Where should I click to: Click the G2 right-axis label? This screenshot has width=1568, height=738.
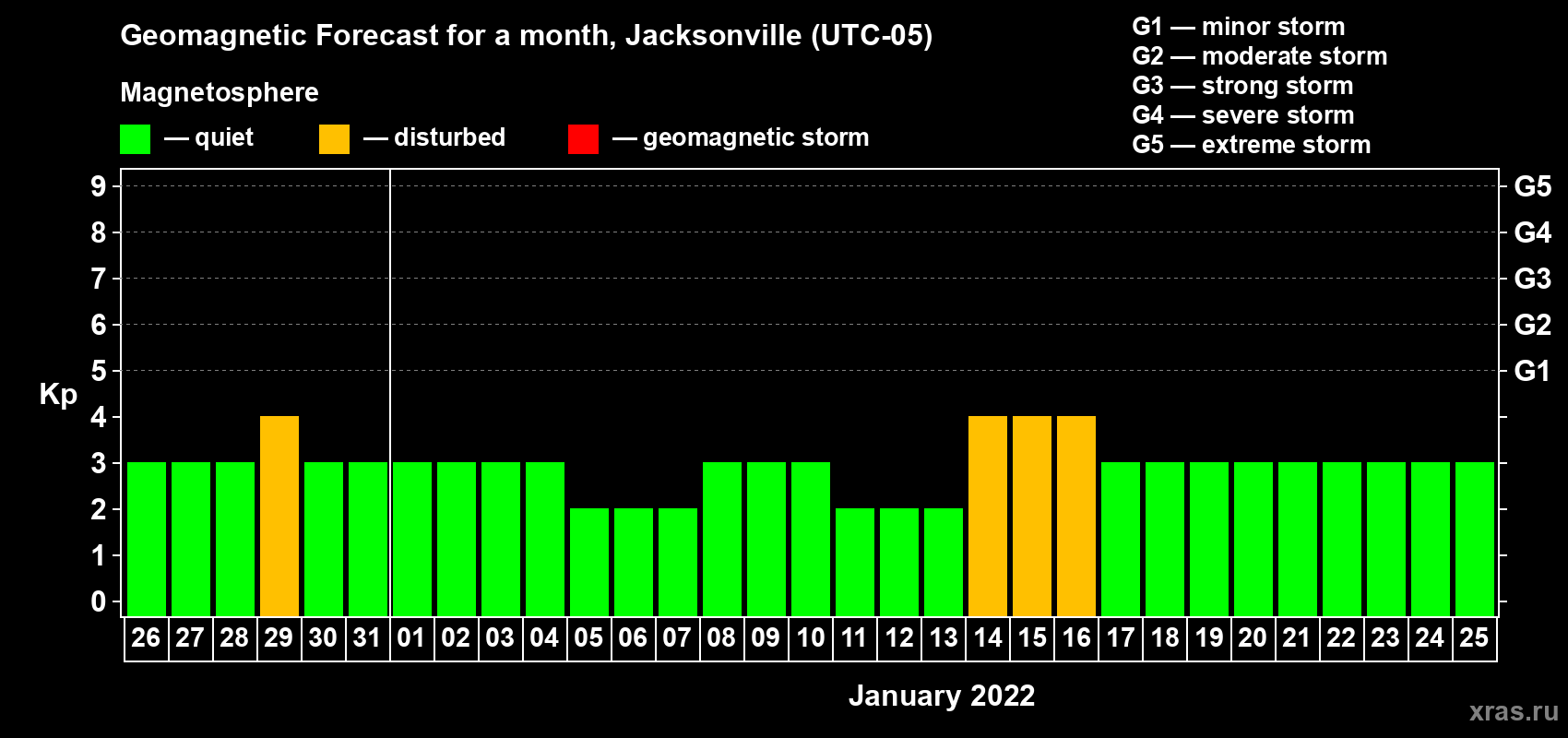pyautogui.click(x=1532, y=325)
